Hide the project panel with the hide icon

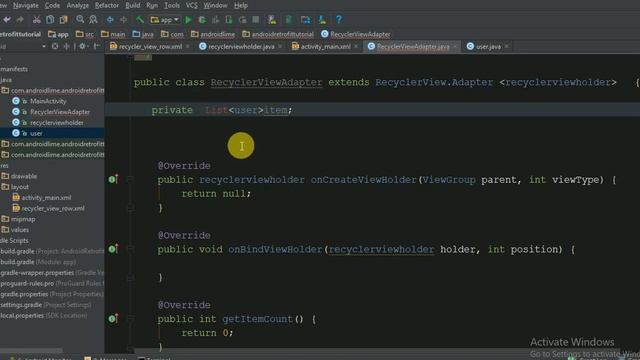pyautogui.click(x=97, y=47)
